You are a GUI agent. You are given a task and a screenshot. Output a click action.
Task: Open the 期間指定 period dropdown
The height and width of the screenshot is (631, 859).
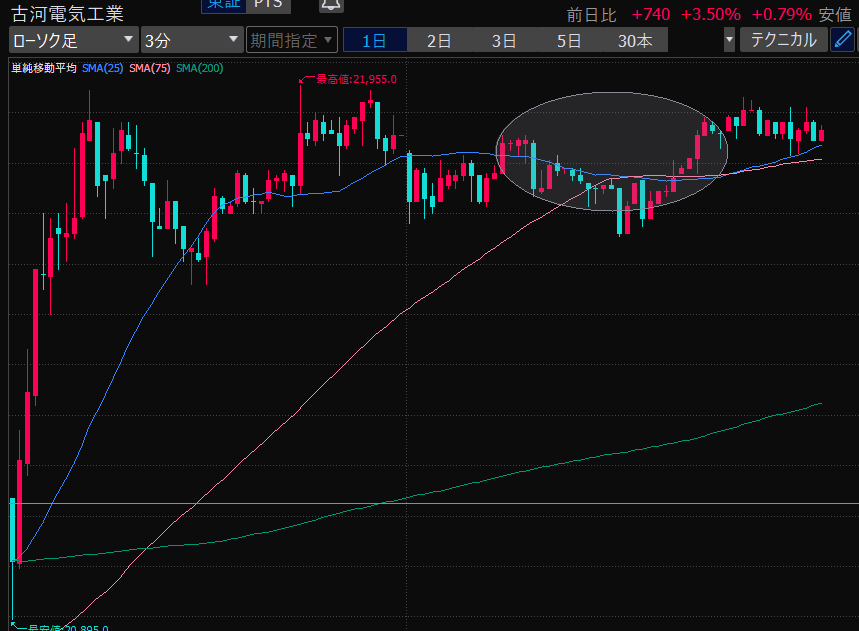click(x=292, y=40)
